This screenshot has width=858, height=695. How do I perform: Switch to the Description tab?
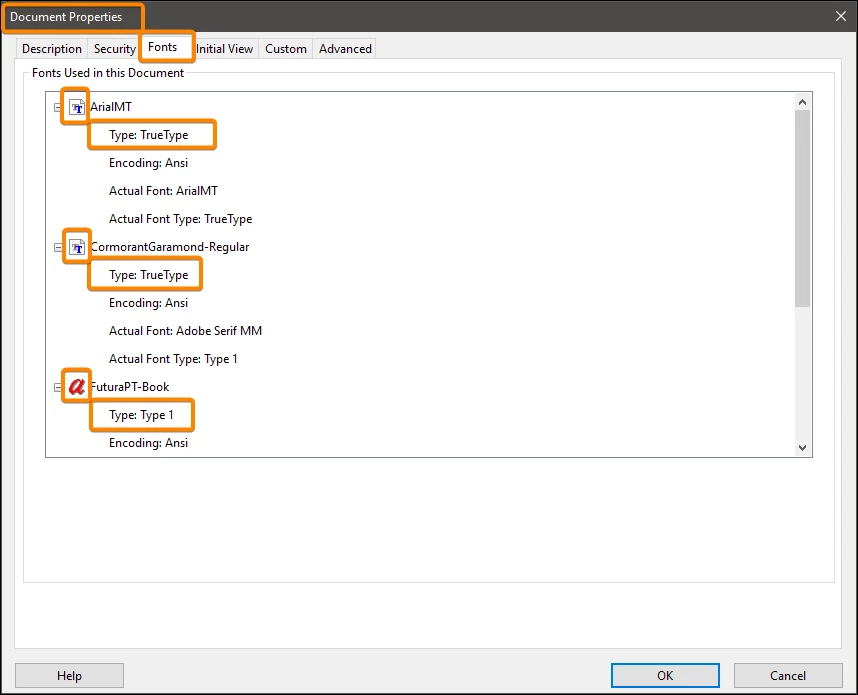pos(51,49)
